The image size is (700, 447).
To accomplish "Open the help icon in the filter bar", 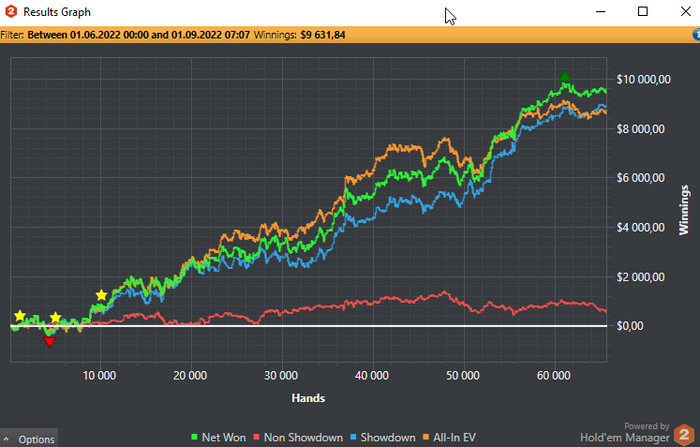I will click(696, 35).
